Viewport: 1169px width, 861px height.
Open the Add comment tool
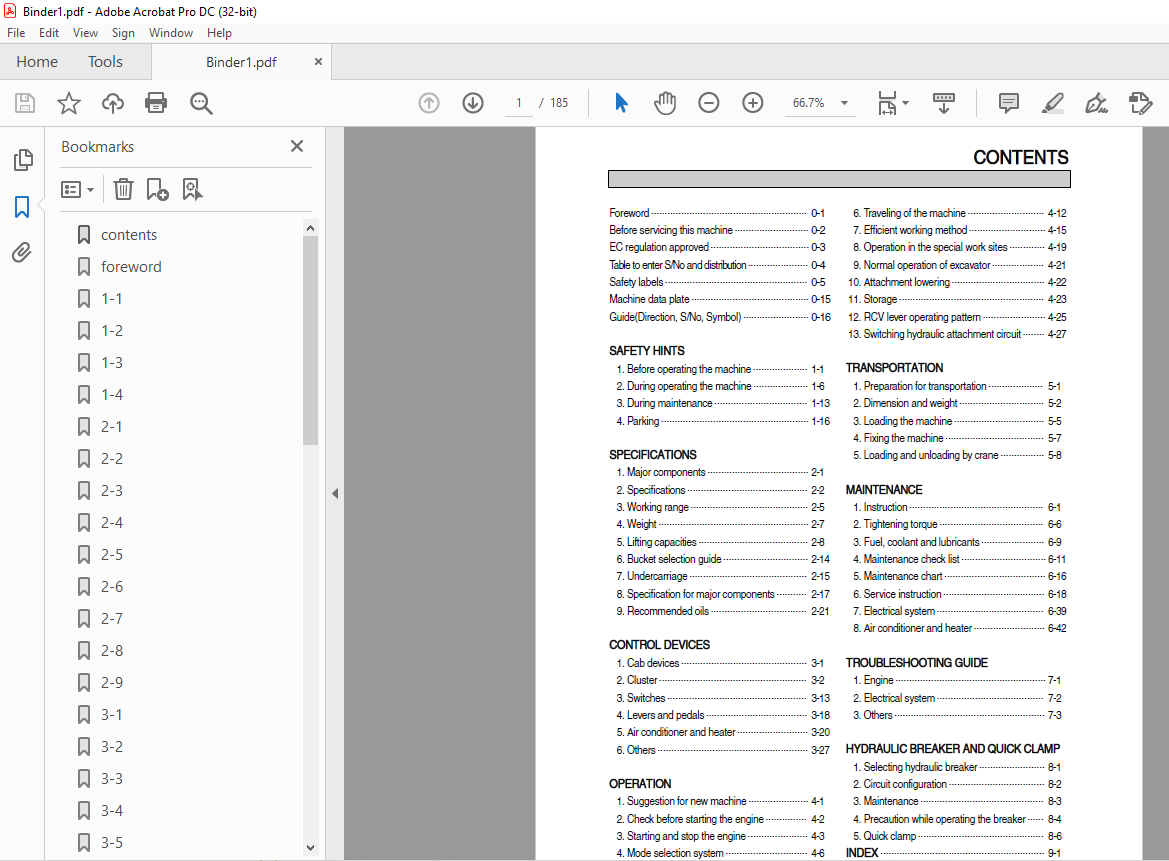(1009, 103)
